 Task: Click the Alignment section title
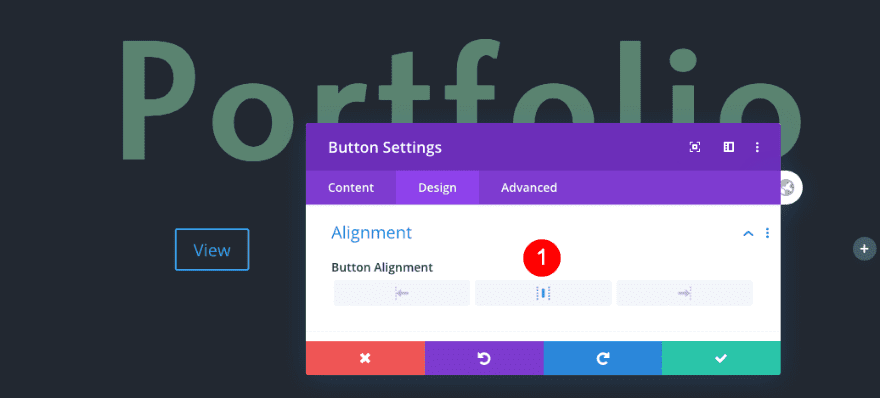click(x=372, y=232)
